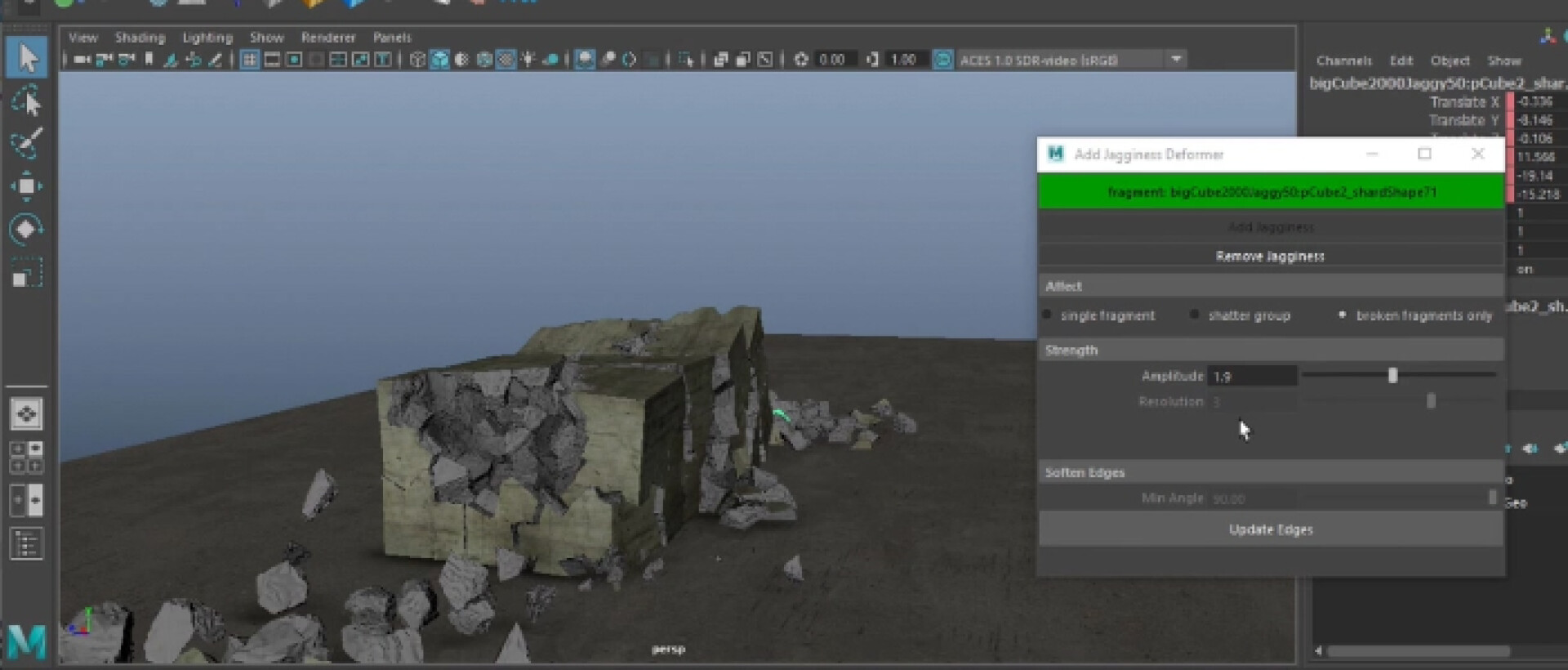Select the arrow Select tool
The height and width of the screenshot is (670, 1568).
point(27,58)
